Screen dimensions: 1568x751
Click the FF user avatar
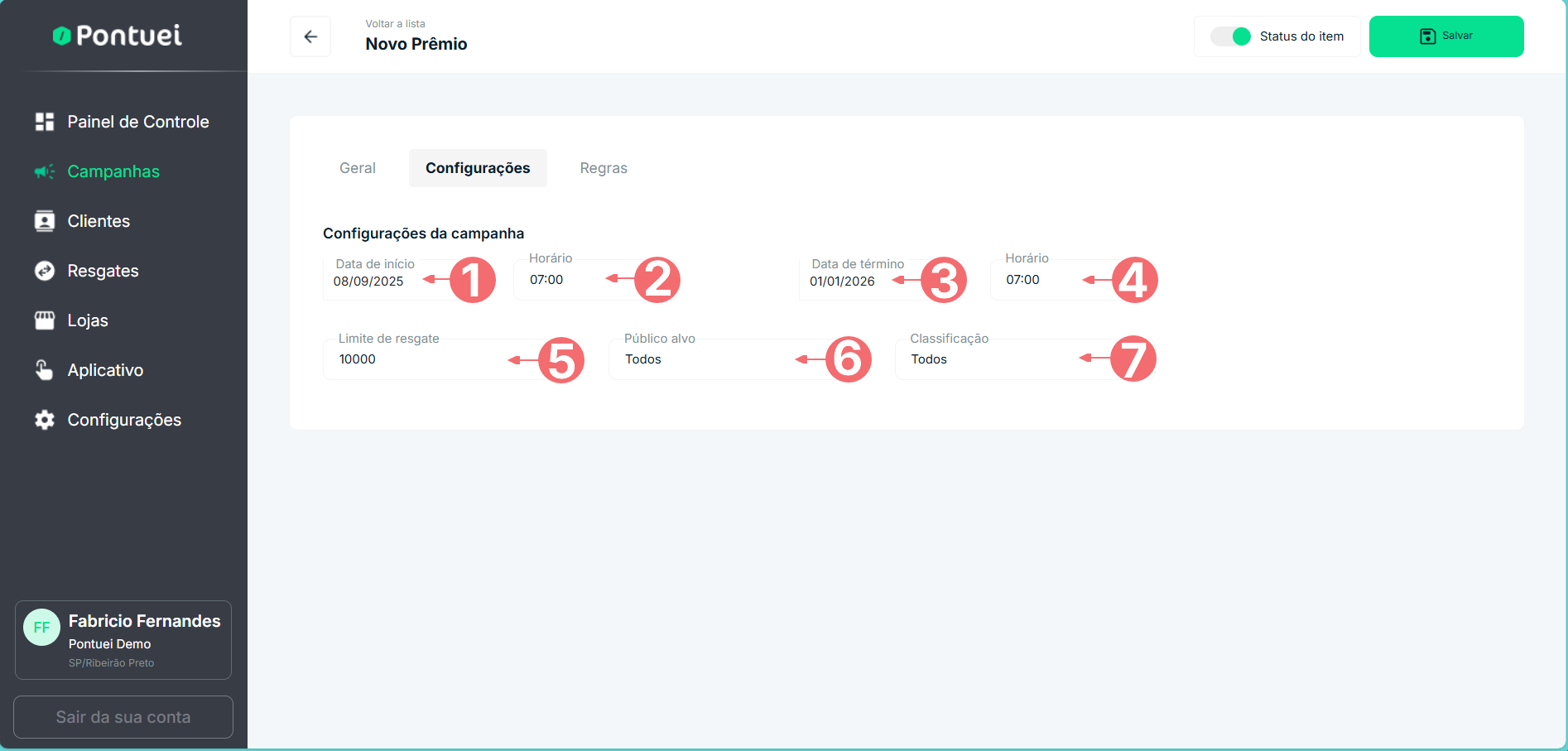click(41, 628)
